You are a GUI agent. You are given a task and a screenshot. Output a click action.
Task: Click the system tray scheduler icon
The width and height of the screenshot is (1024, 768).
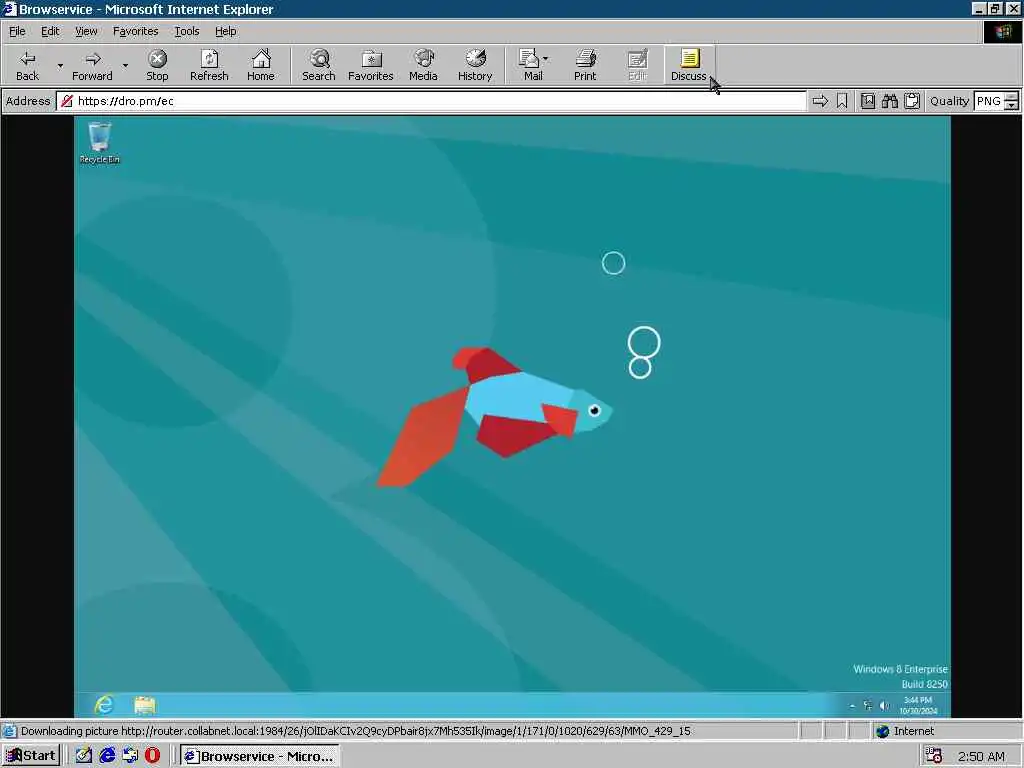click(934, 756)
